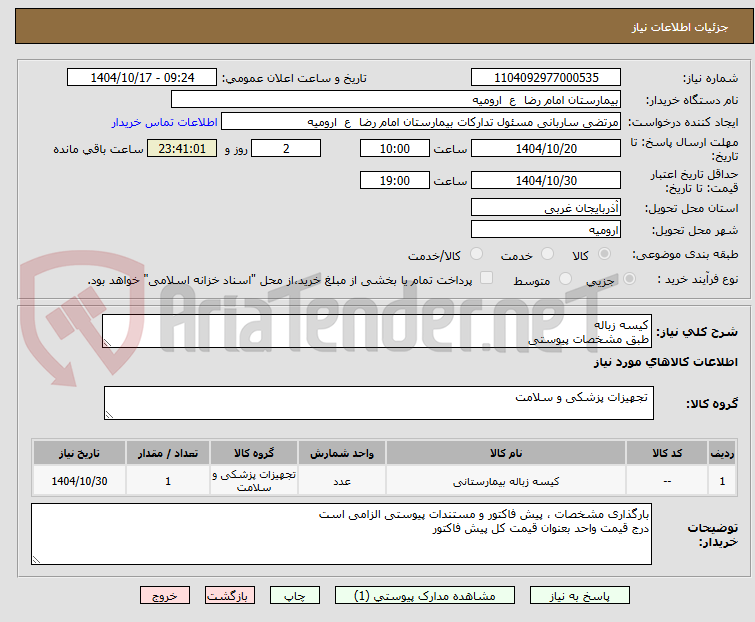Click the requester field مرتضی ساربانی
Image resolution: width=755 pixels, height=622 pixels.
(x=421, y=122)
